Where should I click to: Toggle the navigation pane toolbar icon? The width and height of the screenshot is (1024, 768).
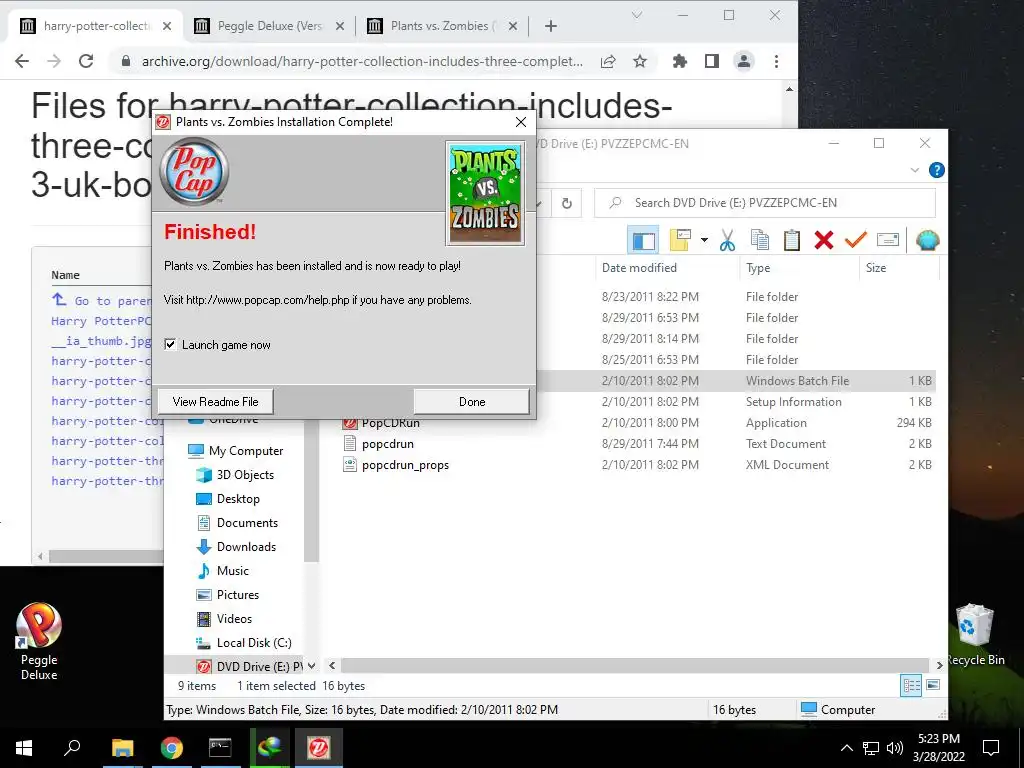[x=643, y=240]
